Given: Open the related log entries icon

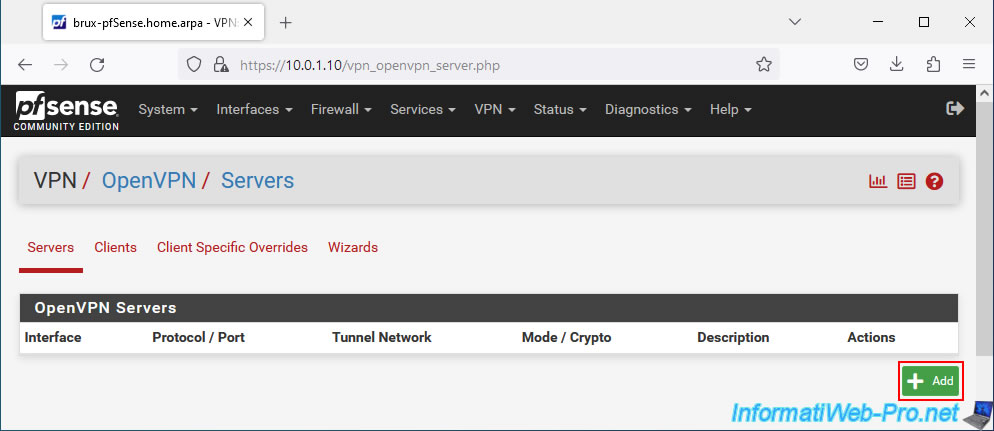Looking at the screenshot, I should tap(906, 181).
